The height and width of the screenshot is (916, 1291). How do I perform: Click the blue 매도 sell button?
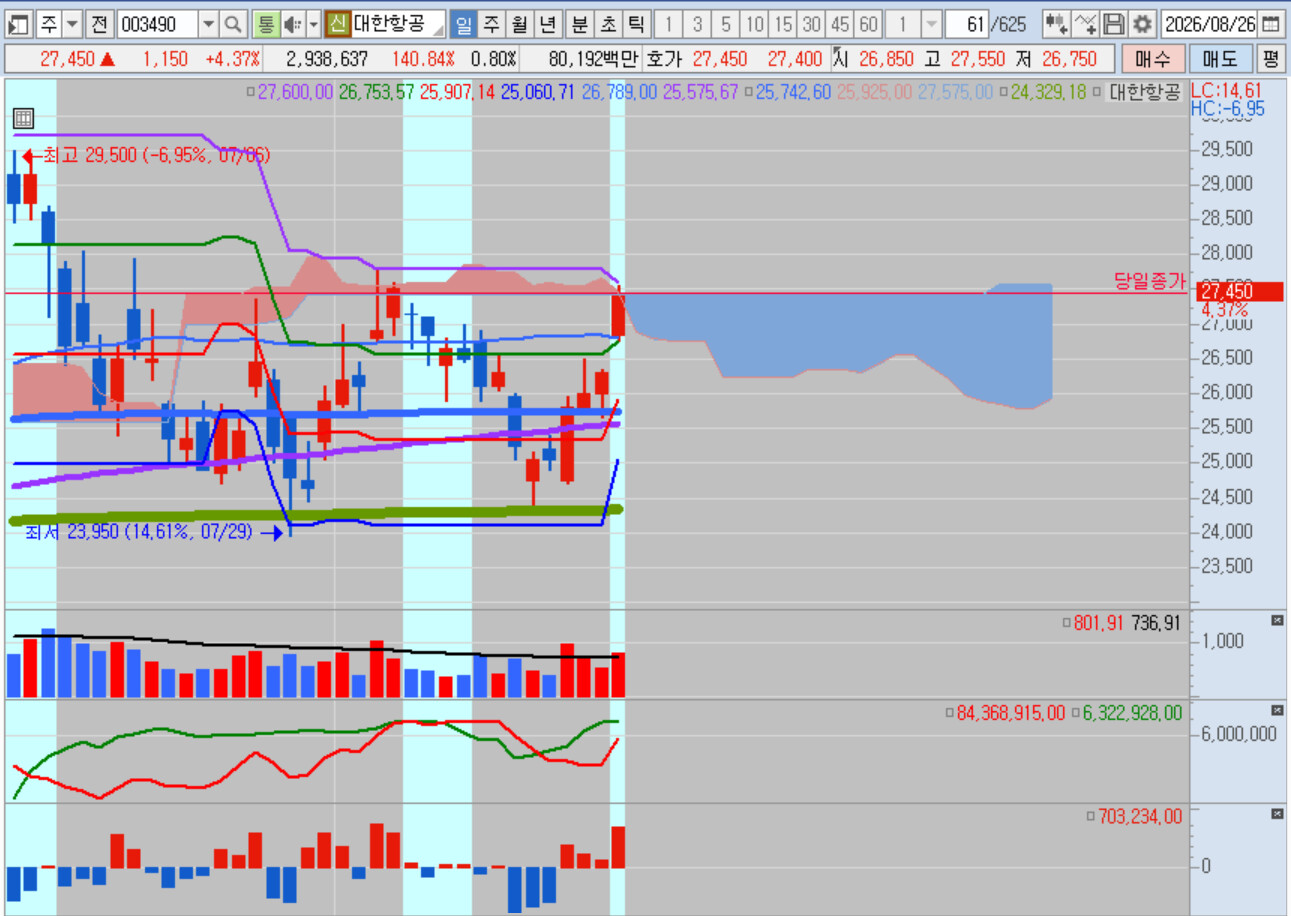click(x=1219, y=59)
